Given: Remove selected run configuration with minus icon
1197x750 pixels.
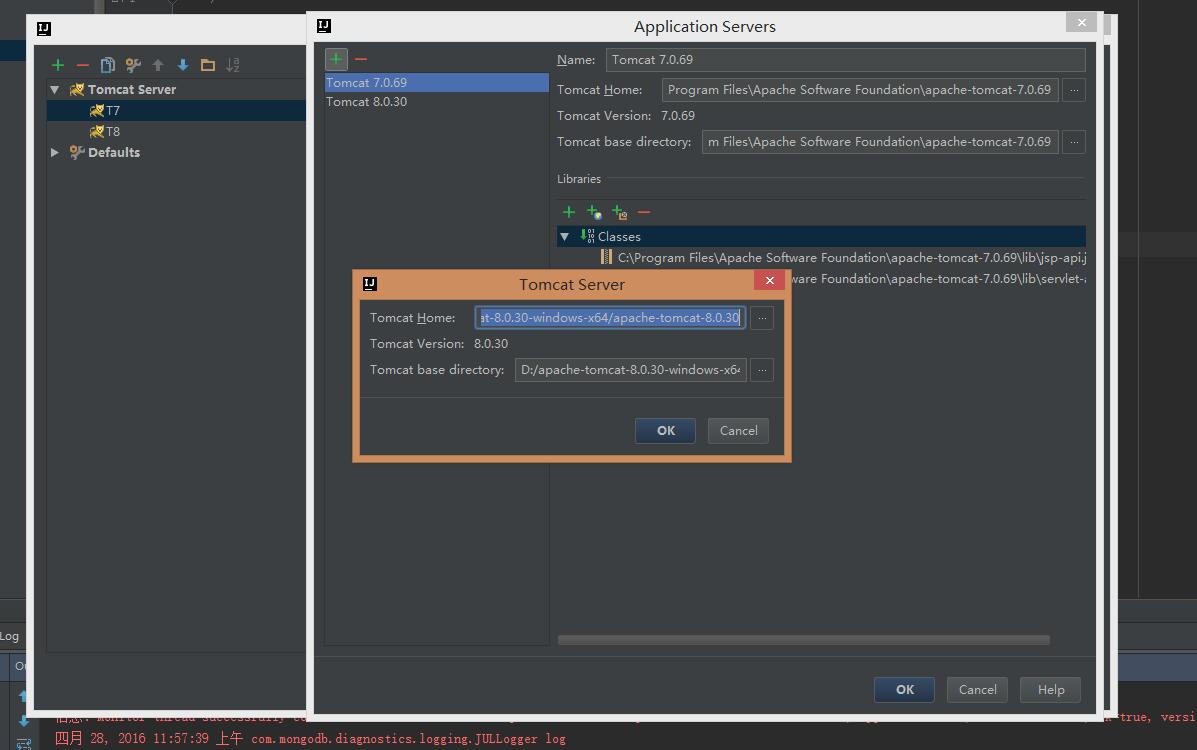Looking at the screenshot, I should coord(82,65).
